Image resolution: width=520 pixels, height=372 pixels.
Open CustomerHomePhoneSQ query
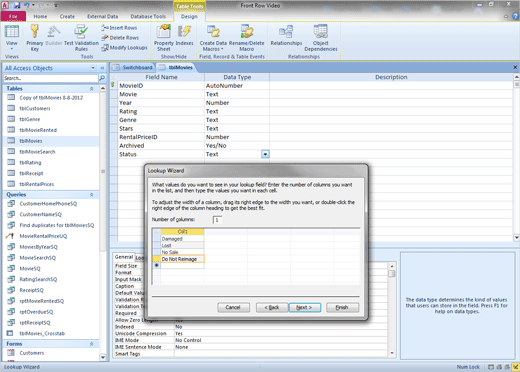click(x=48, y=204)
